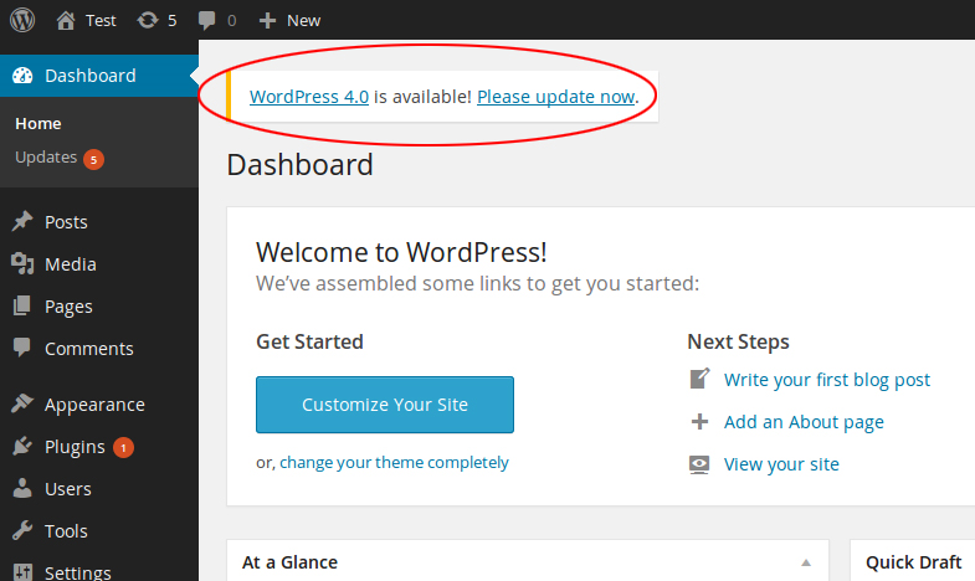Open the comments bubble icon in admin bar
Image resolution: width=975 pixels, height=581 pixels.
pos(206,21)
